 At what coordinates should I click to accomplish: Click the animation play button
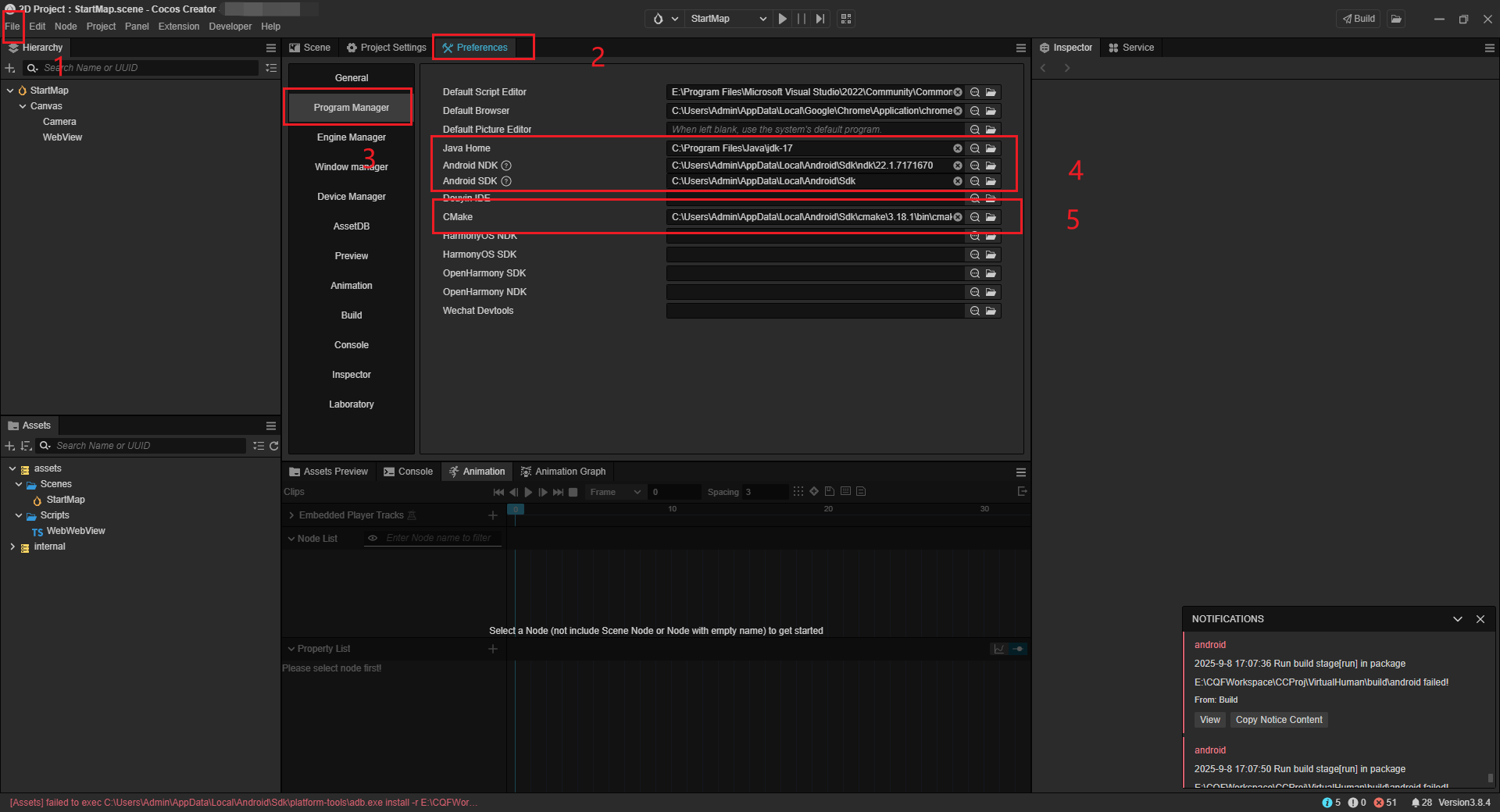(x=528, y=492)
